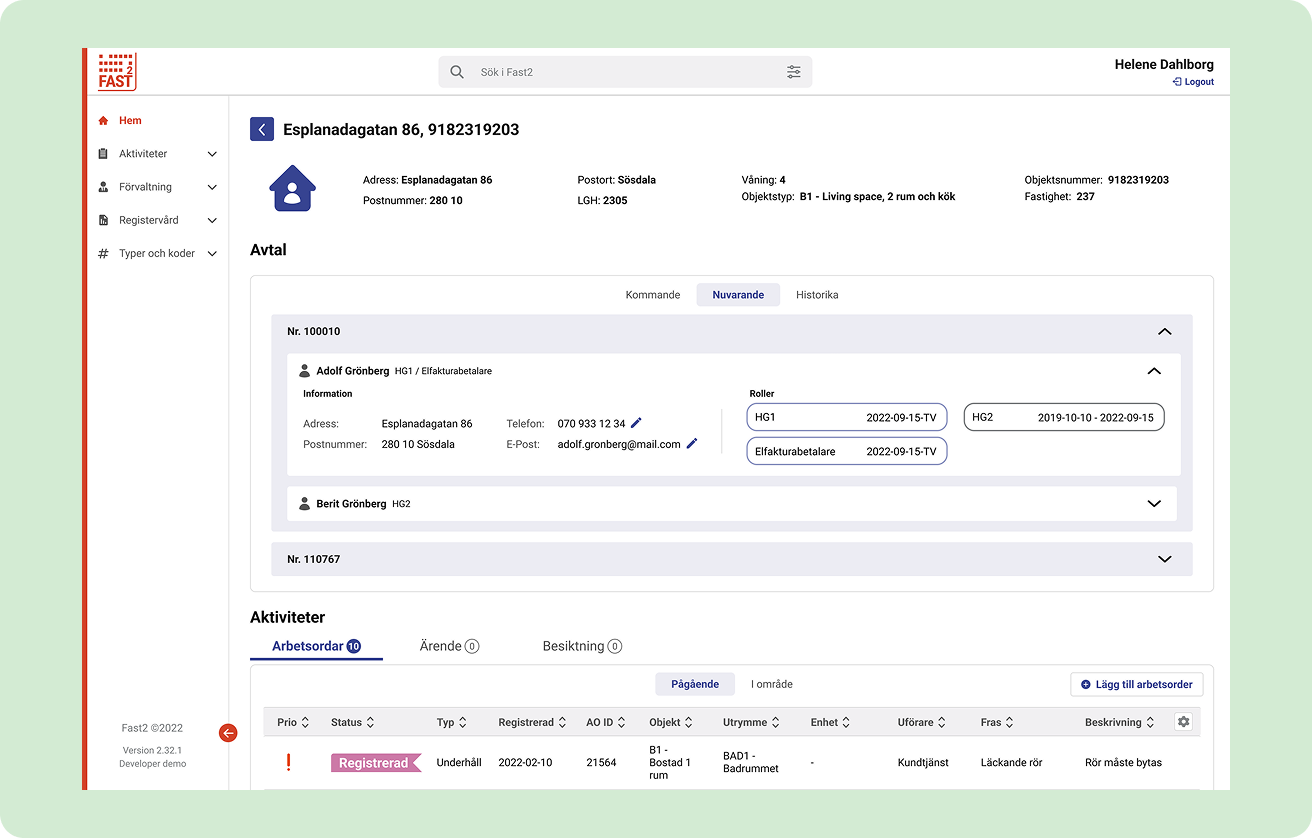Click the Rör måste bytas description
The width and height of the screenshot is (1312, 838).
[1123, 763]
